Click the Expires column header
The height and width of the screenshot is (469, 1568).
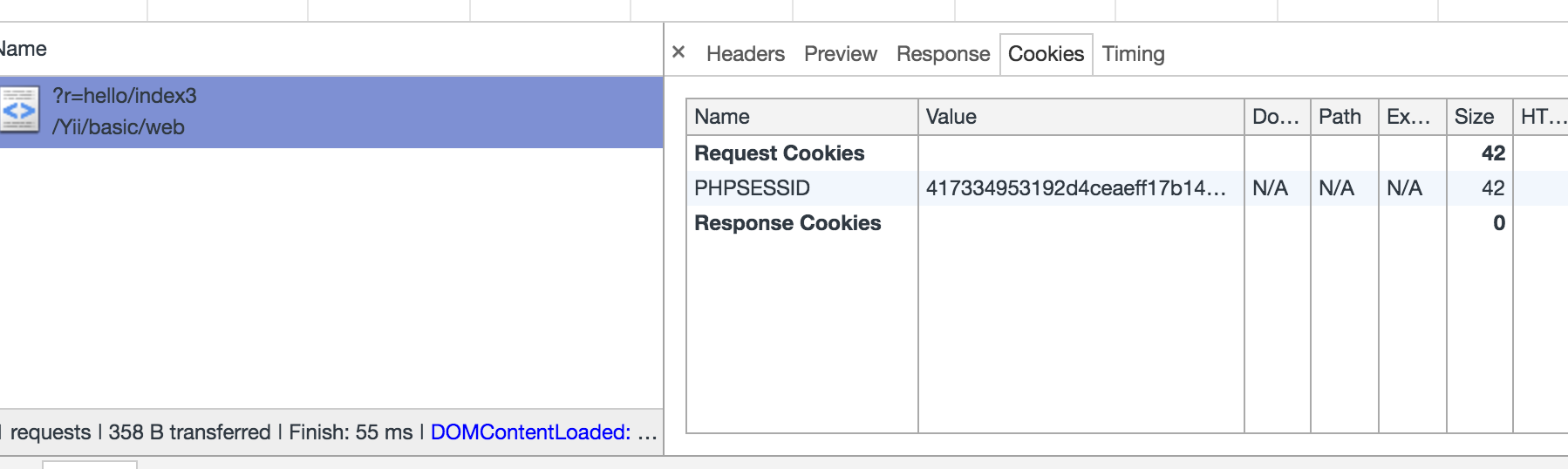(x=1413, y=117)
